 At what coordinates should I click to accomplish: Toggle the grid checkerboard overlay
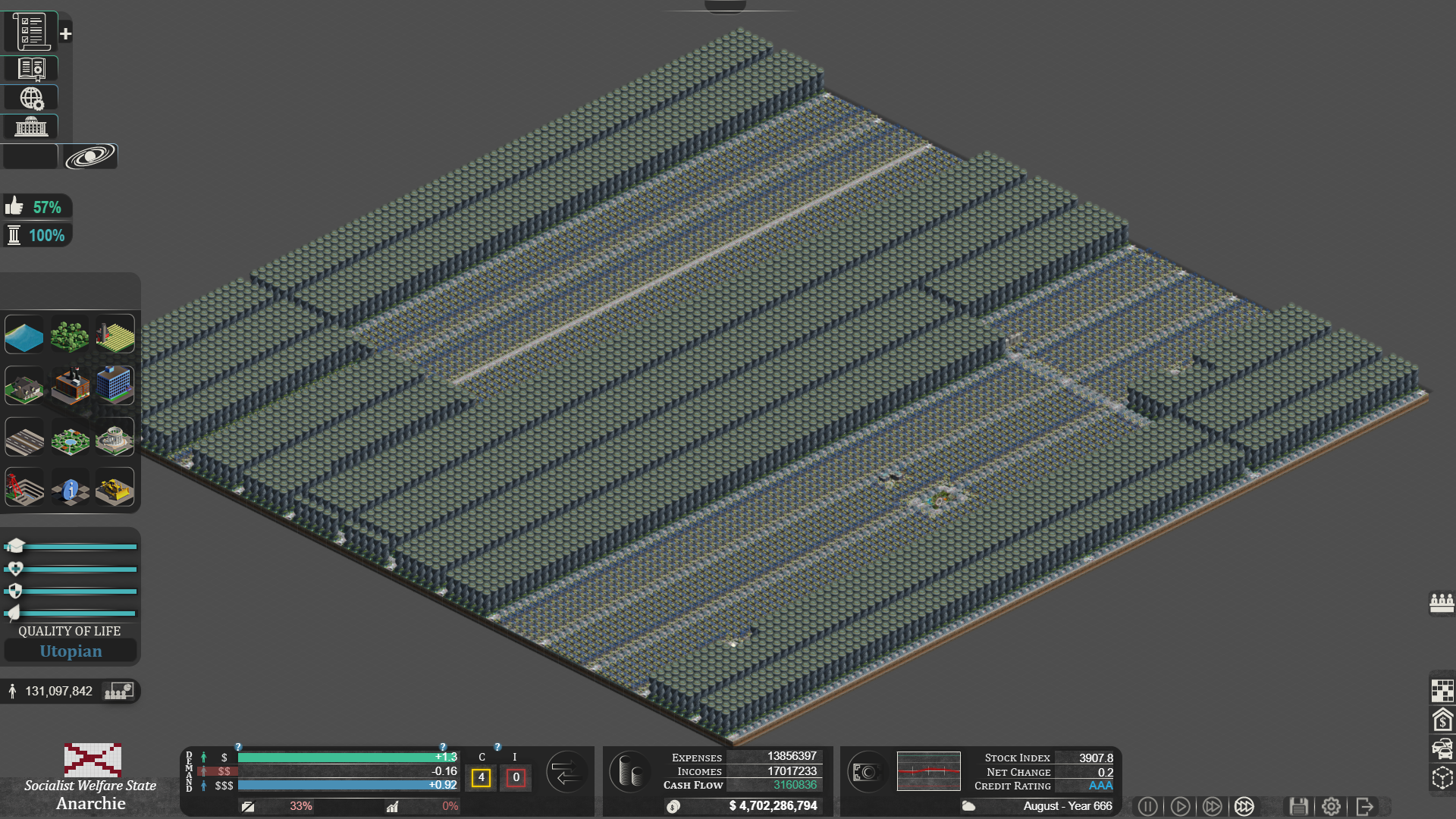1442,690
